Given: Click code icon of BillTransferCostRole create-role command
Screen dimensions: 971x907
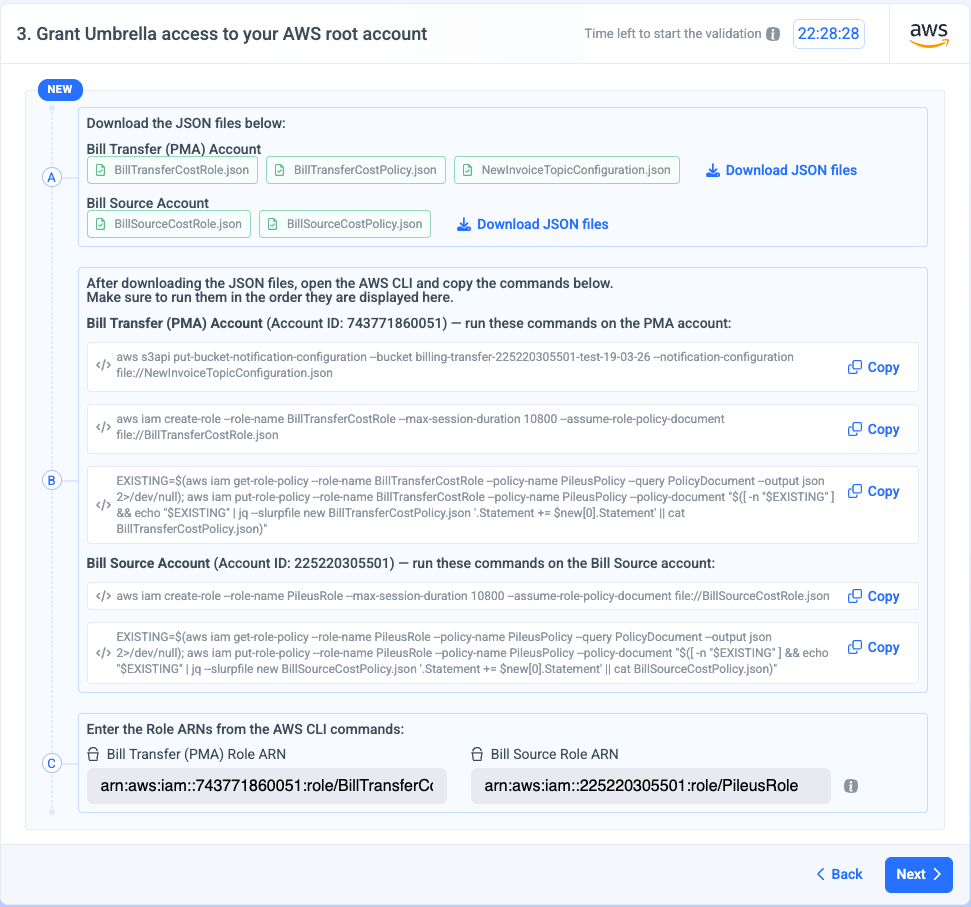Looking at the screenshot, I should point(103,427).
